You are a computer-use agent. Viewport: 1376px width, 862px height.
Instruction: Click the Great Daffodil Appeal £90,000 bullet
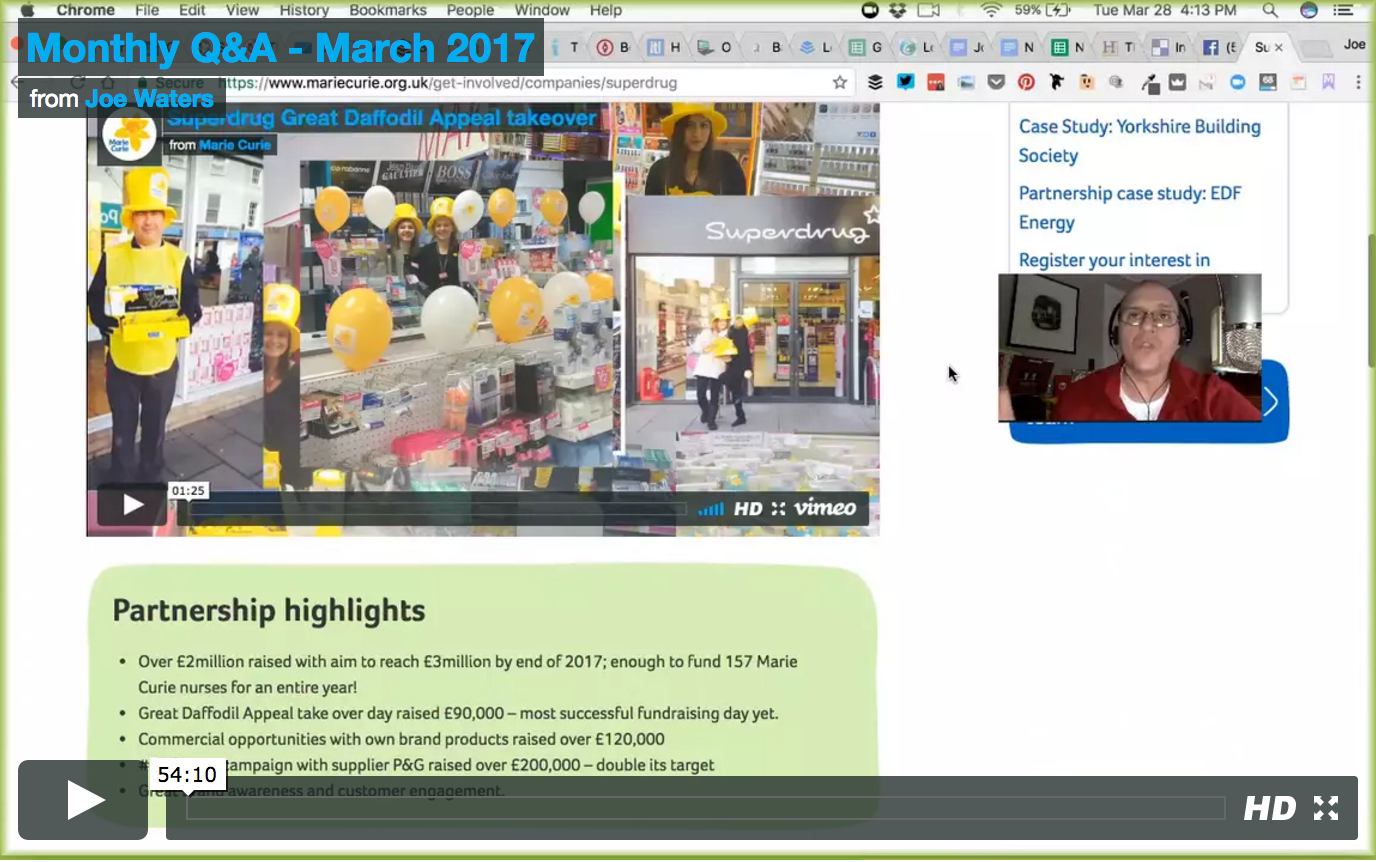pyautogui.click(x=458, y=713)
